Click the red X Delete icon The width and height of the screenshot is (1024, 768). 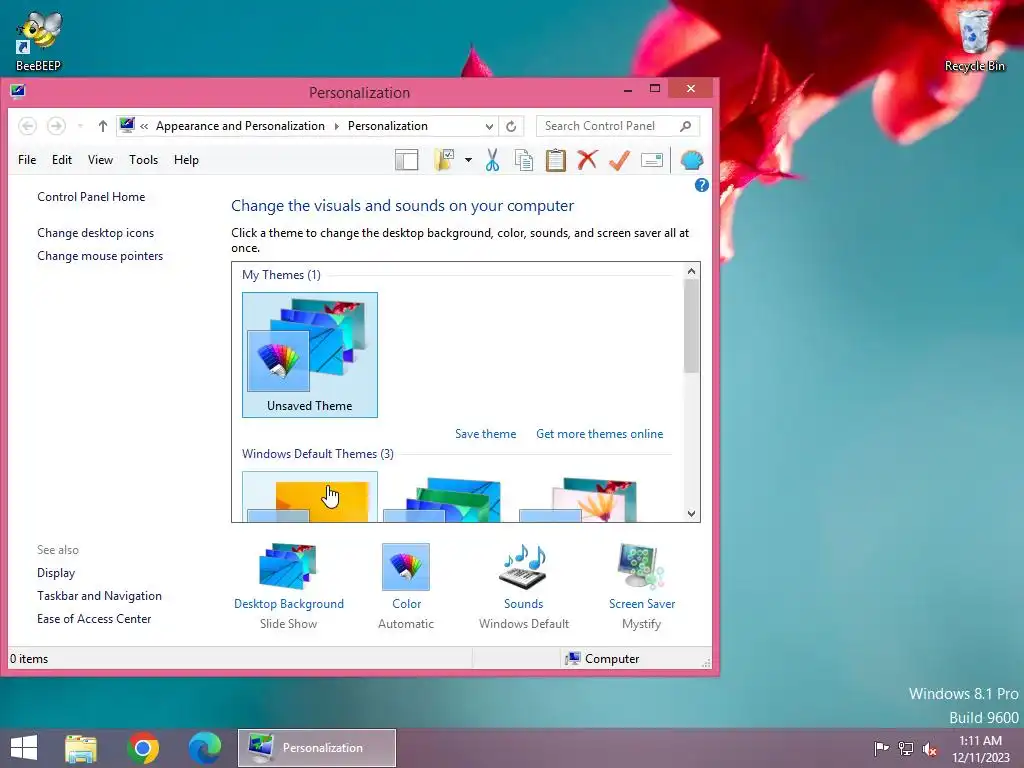587,159
